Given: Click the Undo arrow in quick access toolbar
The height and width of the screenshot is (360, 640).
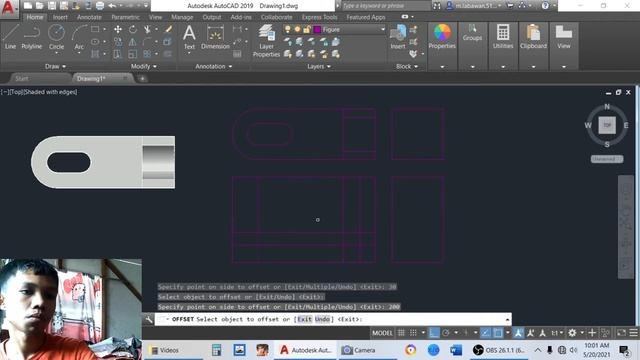Looking at the screenshot, I should [x=112, y=6].
